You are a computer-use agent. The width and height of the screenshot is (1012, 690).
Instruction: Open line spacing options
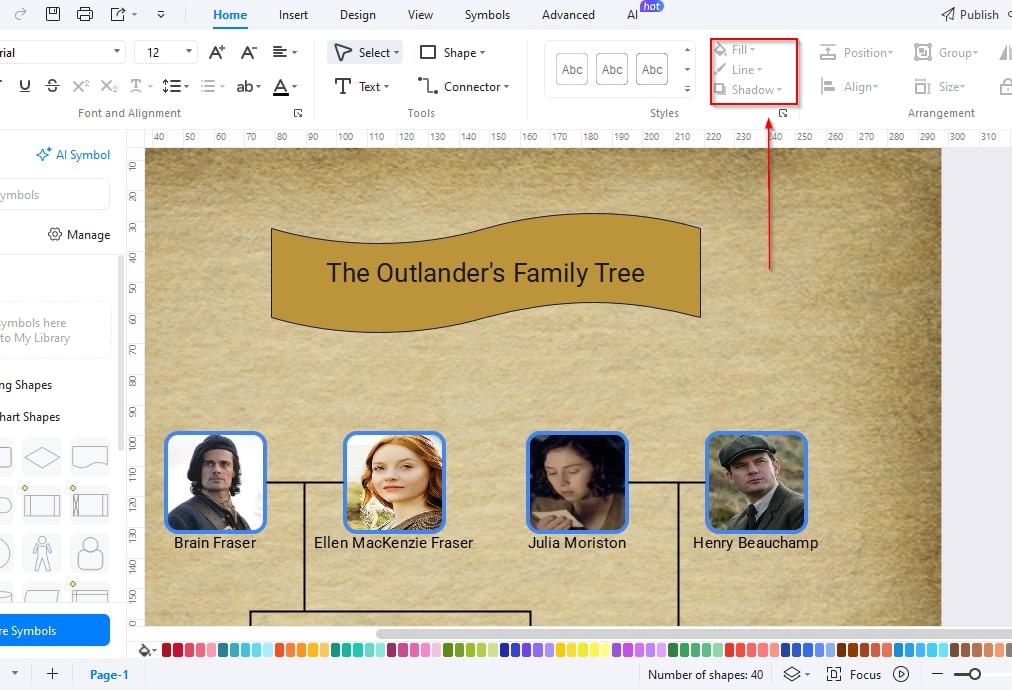[x=175, y=86]
